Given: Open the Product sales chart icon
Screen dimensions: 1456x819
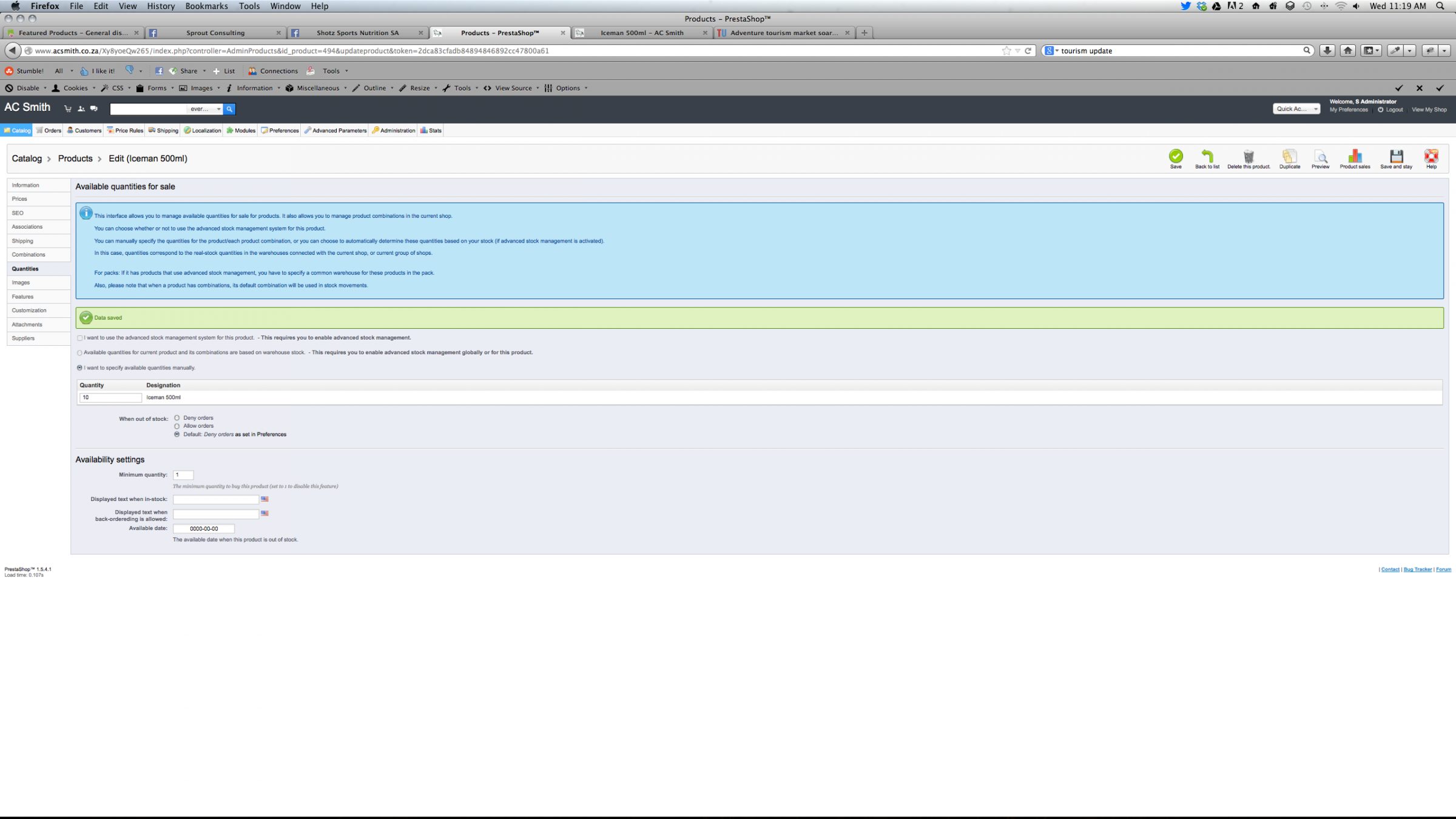Looking at the screenshot, I should click(1355, 157).
